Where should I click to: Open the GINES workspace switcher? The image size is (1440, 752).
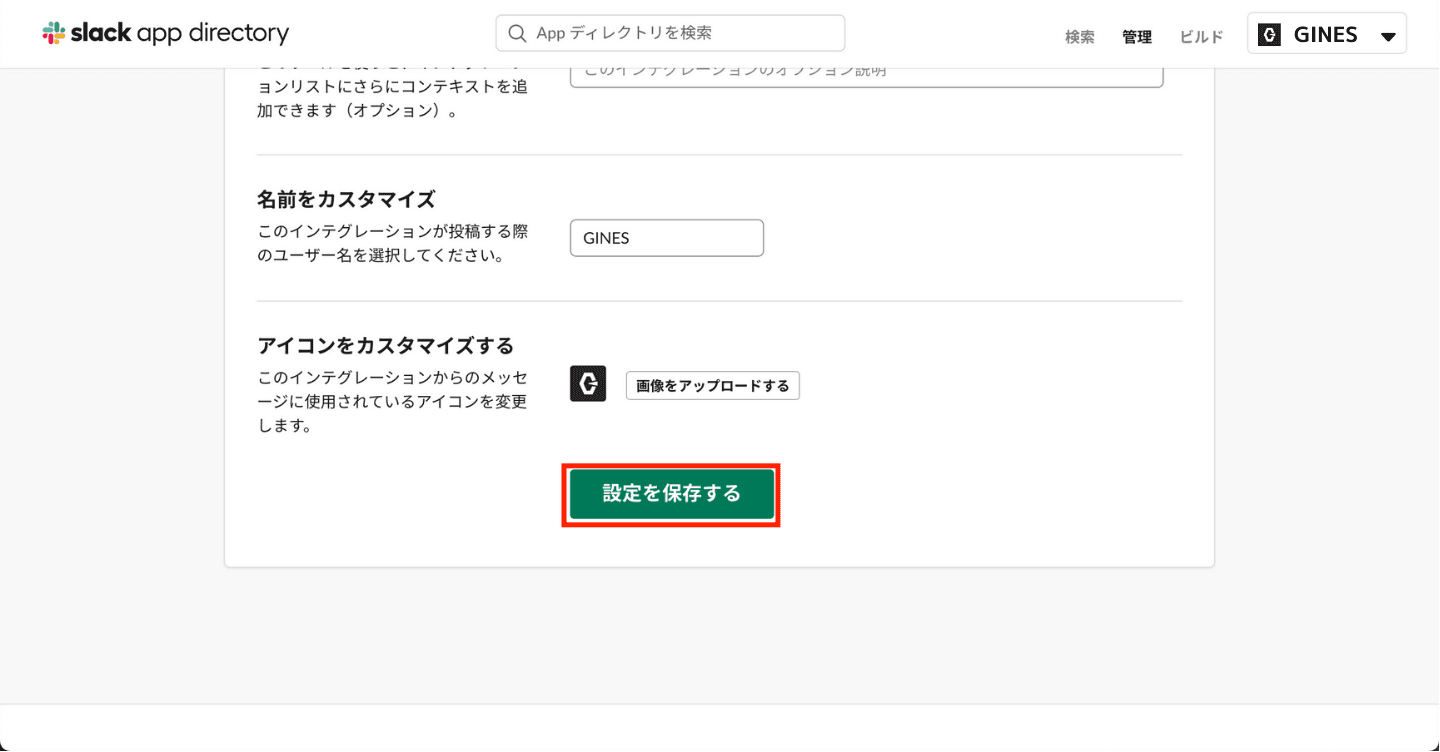(x=1326, y=35)
